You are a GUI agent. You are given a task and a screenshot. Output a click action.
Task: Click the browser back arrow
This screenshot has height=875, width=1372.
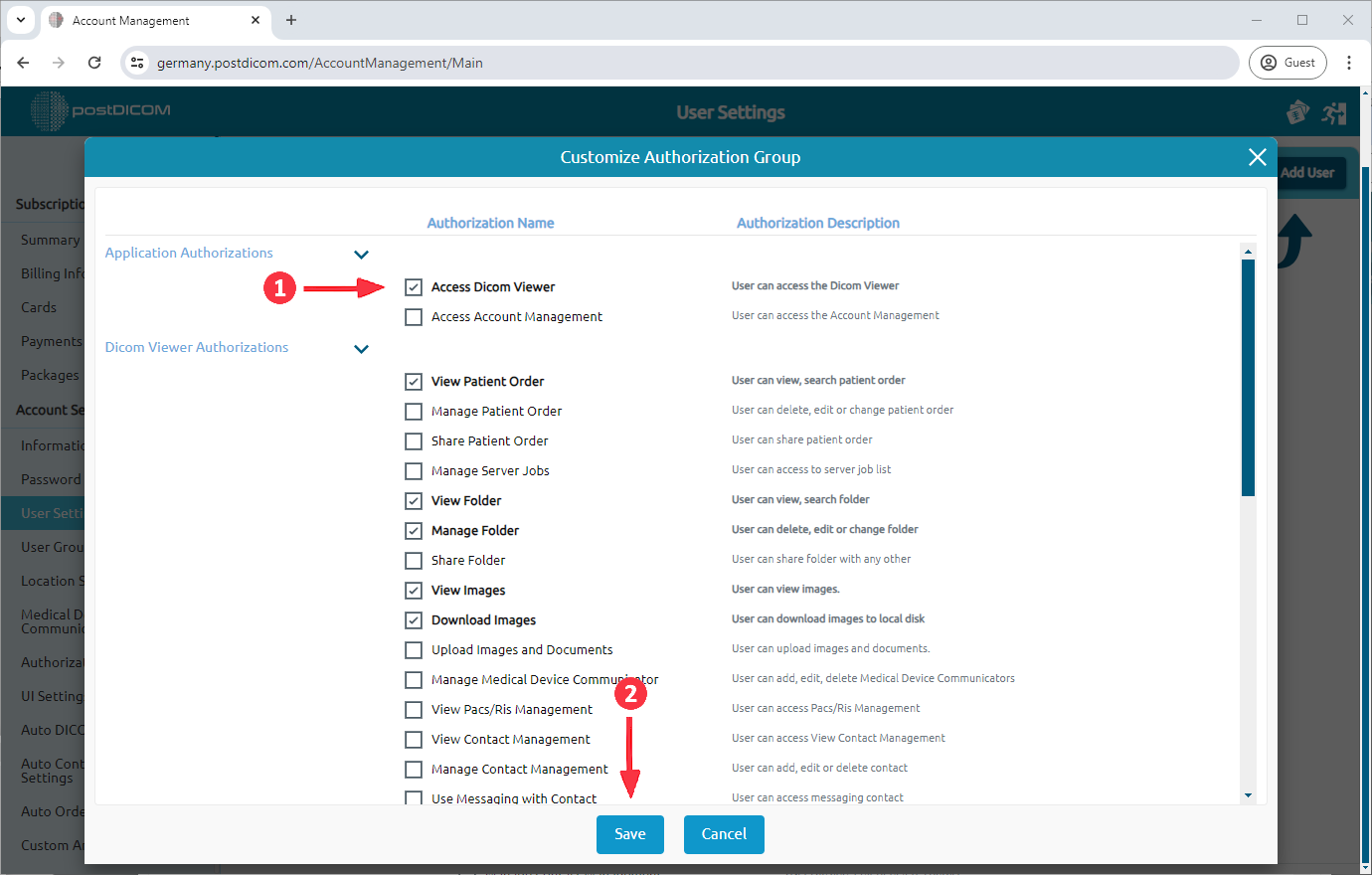click(23, 62)
